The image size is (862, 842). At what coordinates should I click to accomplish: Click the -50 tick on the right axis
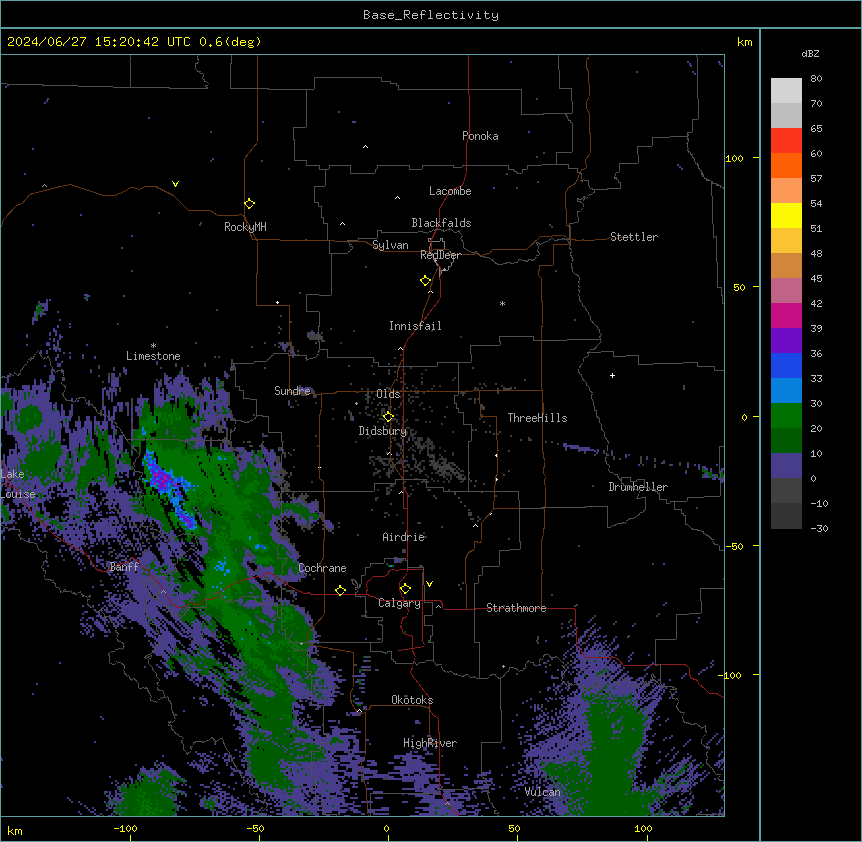click(734, 546)
